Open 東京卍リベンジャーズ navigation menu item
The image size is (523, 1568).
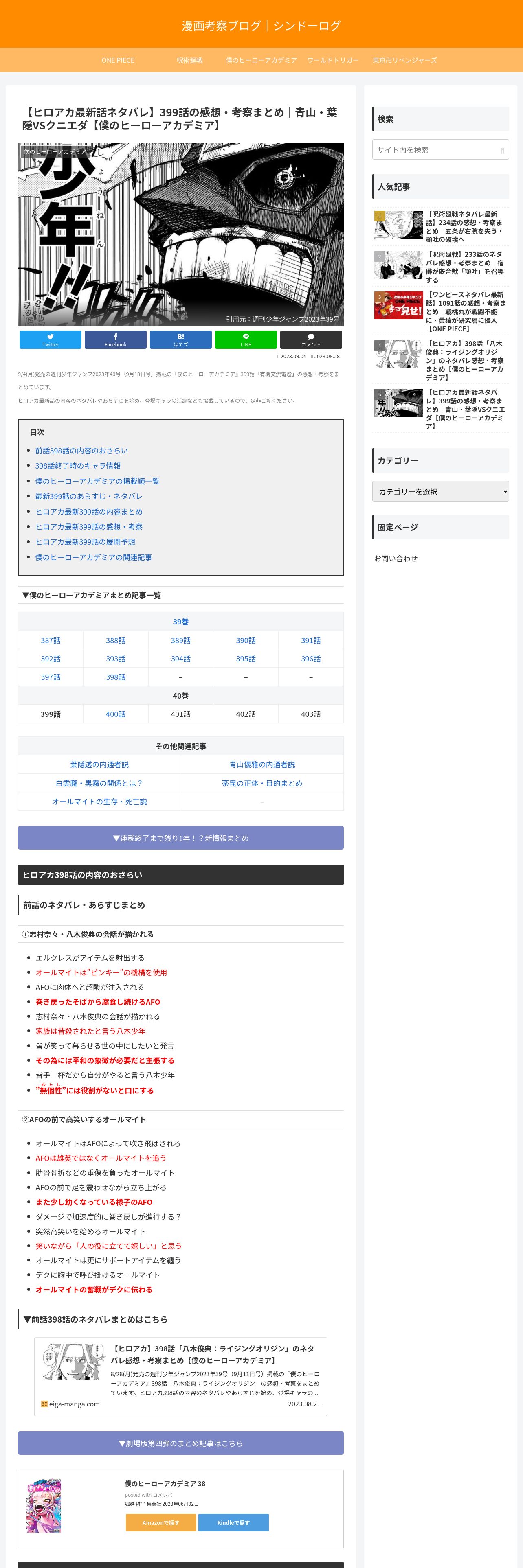tap(405, 60)
